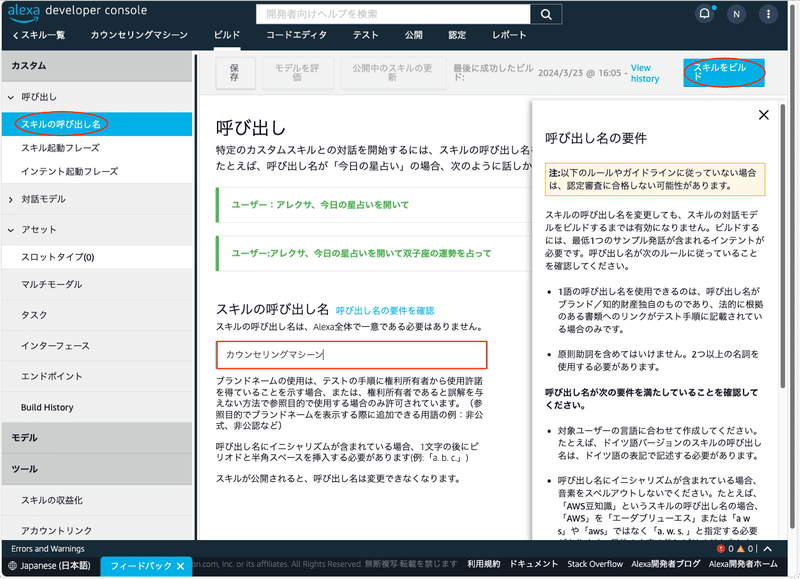Open the notifications bell icon
Viewport: 800px width, 579px height.
click(705, 14)
